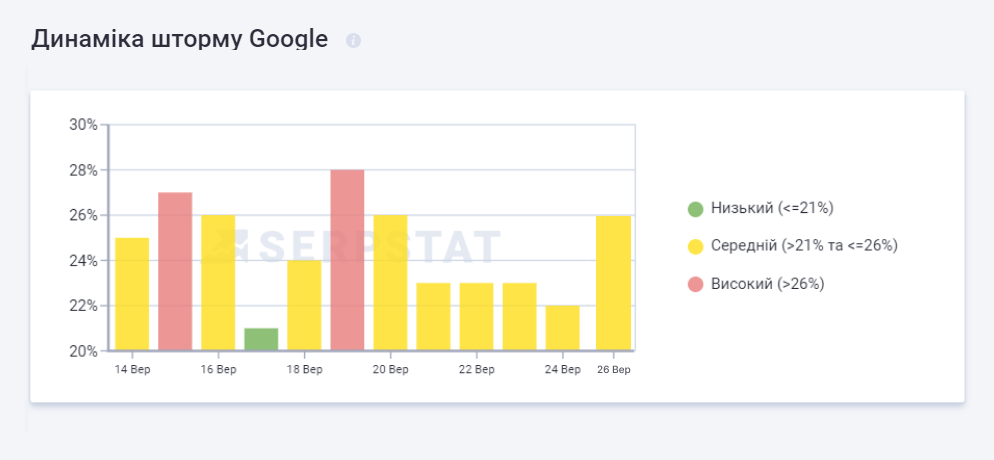Select the yellow bar above 20 Вер
The width and height of the screenshot is (994, 460).
point(390,283)
